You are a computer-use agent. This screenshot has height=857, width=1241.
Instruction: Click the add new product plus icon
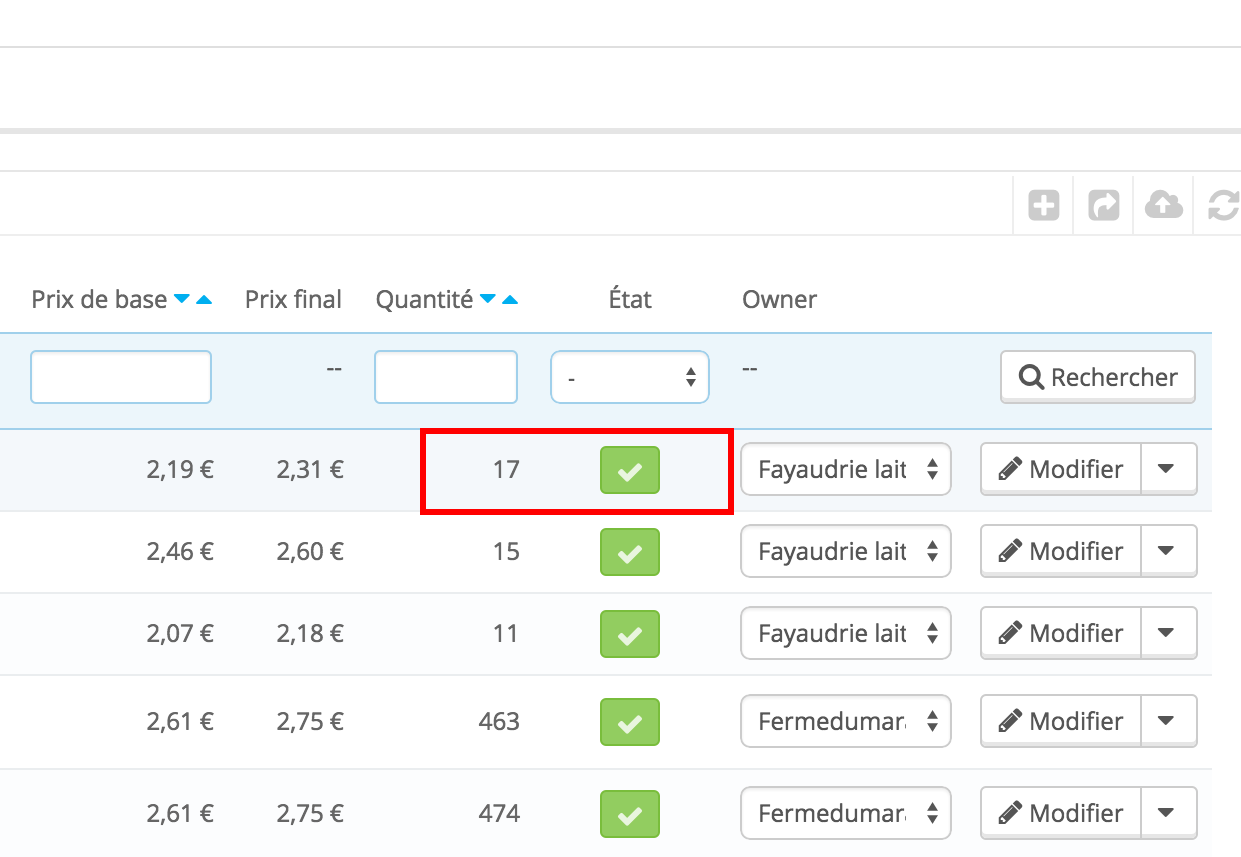pyautogui.click(x=1044, y=207)
